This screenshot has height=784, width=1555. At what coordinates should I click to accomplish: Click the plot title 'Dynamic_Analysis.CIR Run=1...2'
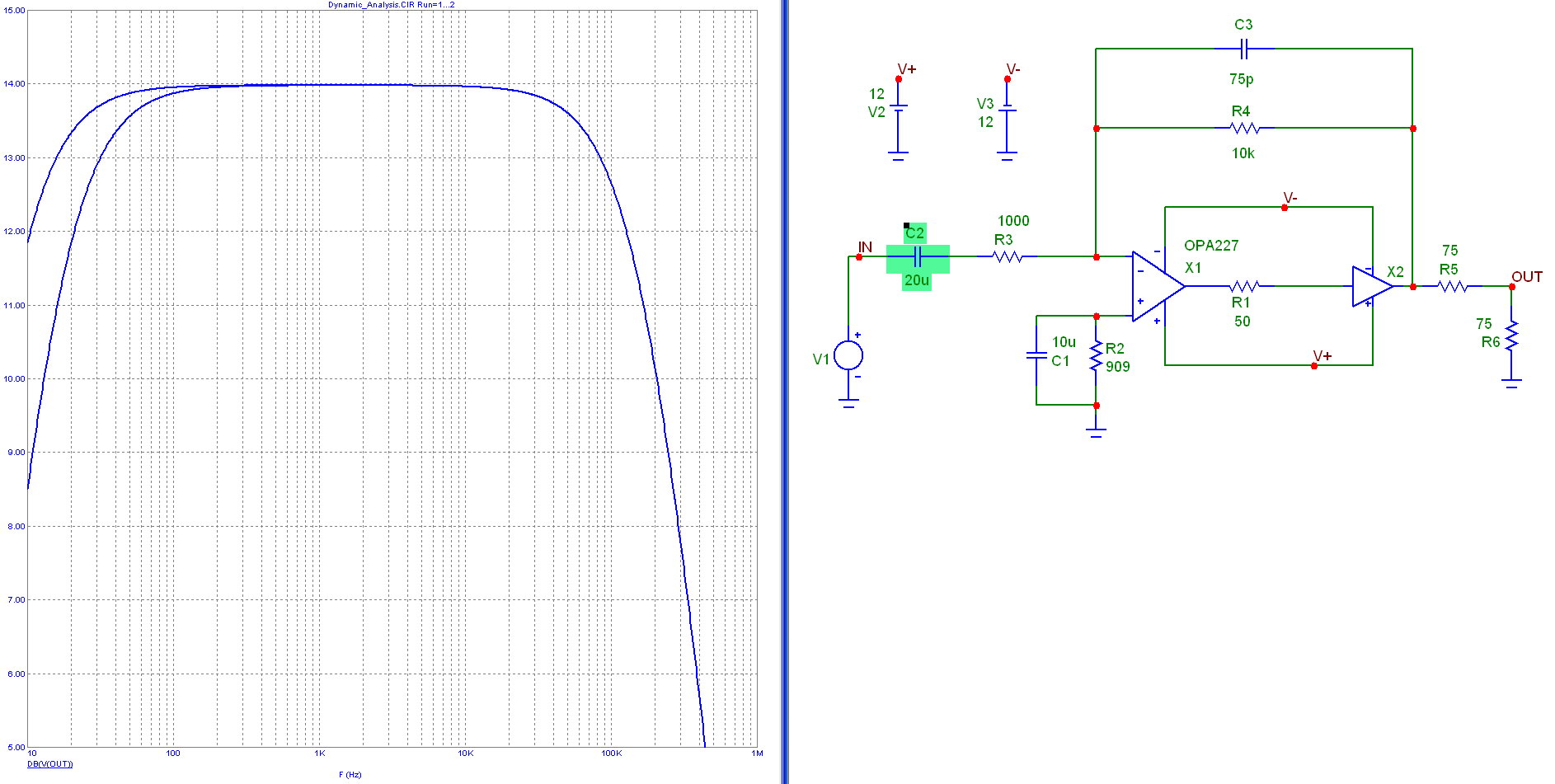click(391, 5)
